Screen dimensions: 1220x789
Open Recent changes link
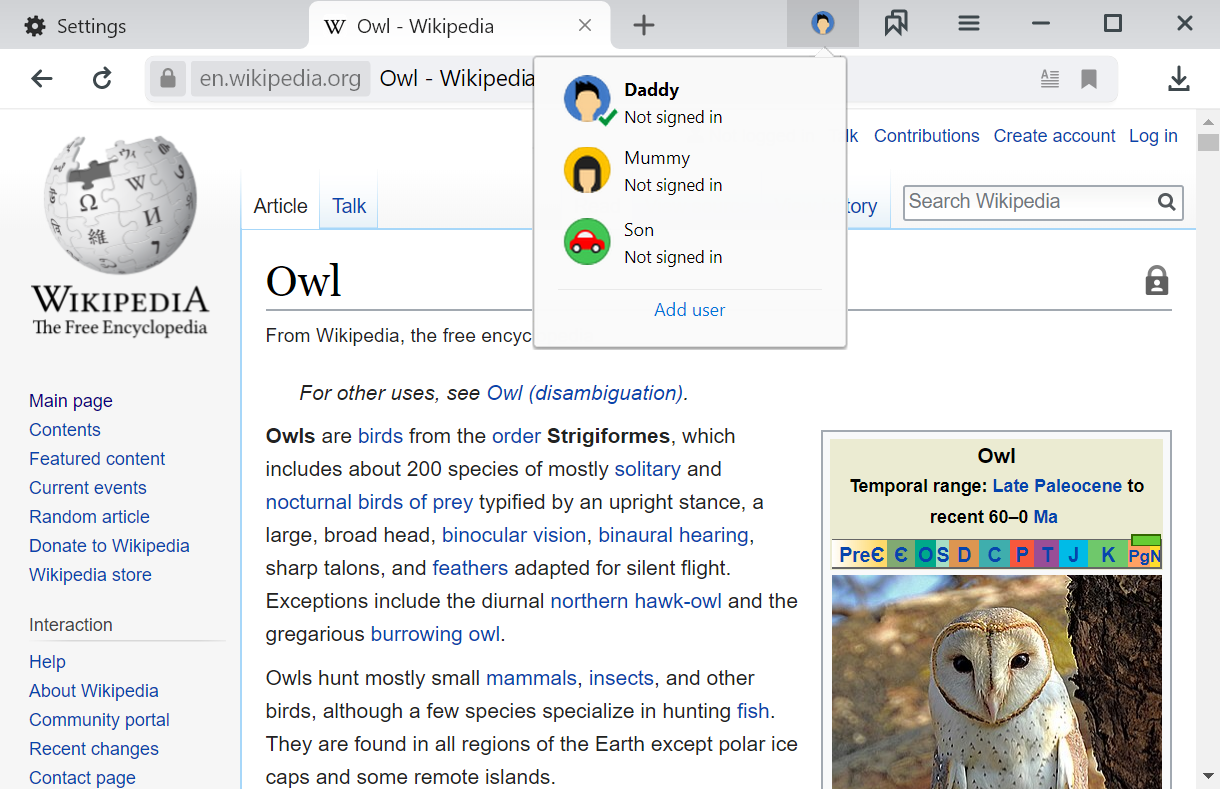[x=94, y=749]
